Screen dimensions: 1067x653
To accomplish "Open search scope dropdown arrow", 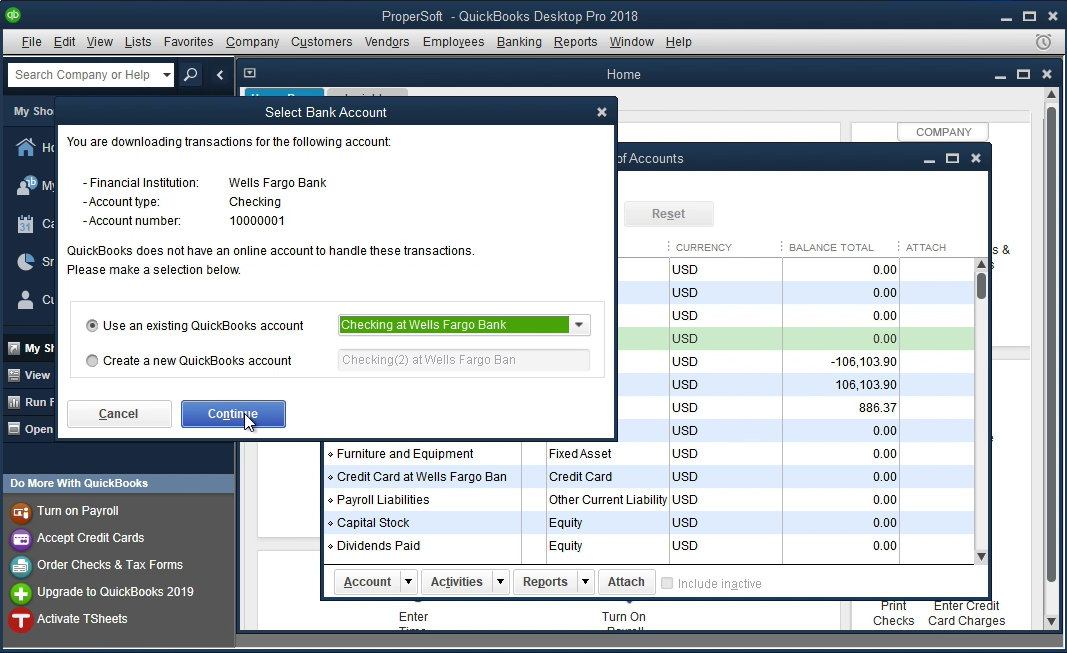I will 167,74.
